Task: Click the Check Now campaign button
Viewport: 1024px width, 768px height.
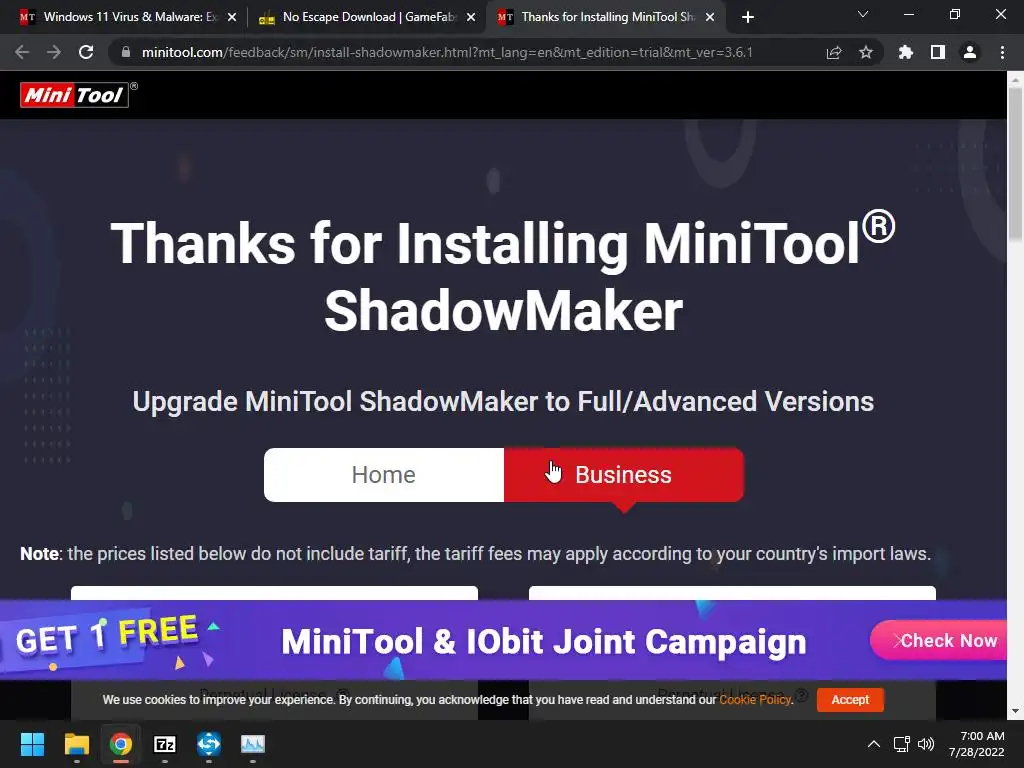Action: [x=939, y=641]
